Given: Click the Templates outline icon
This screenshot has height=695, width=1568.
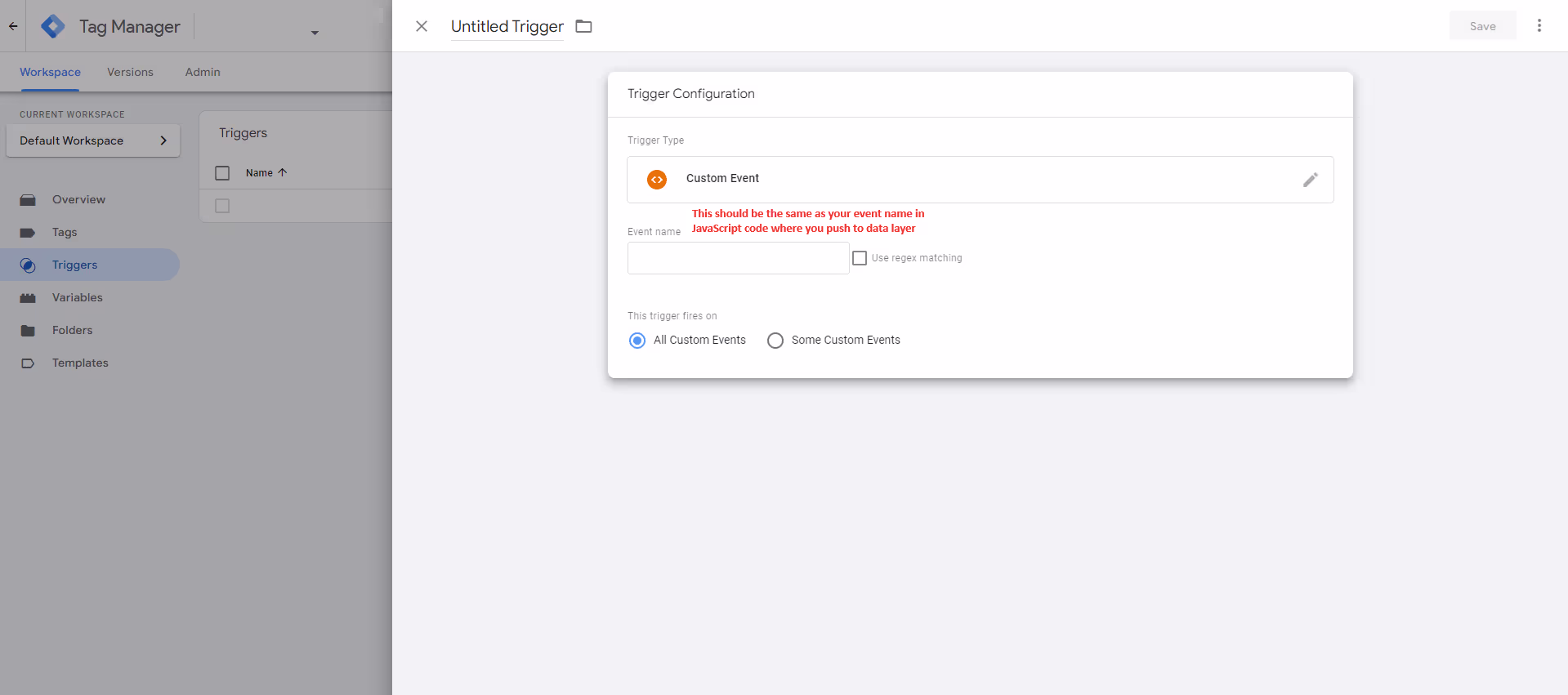Looking at the screenshot, I should [x=28, y=363].
